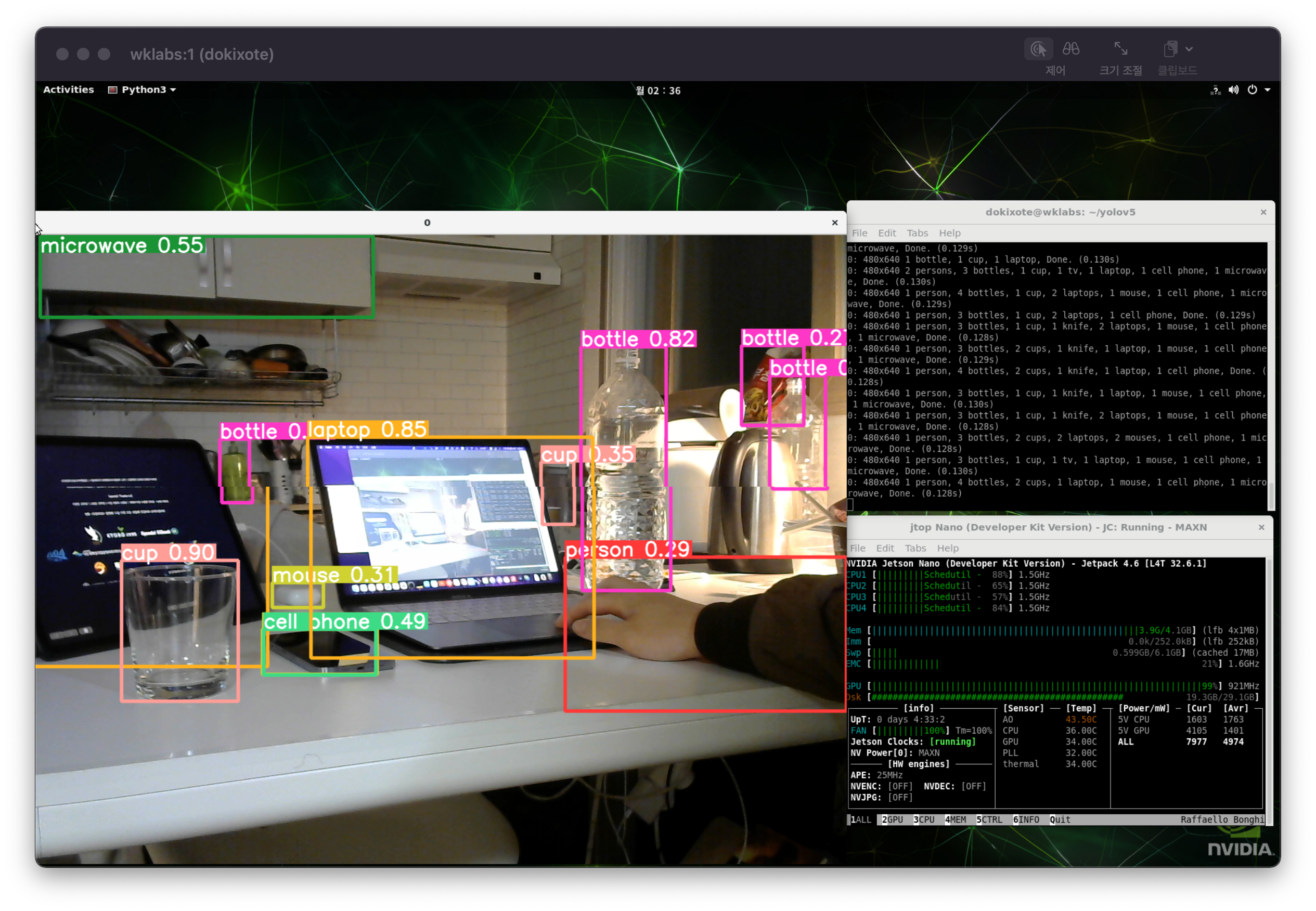Click the volume speaker icon in top bar
Image resolution: width=1316 pixels, height=911 pixels.
[x=1233, y=89]
